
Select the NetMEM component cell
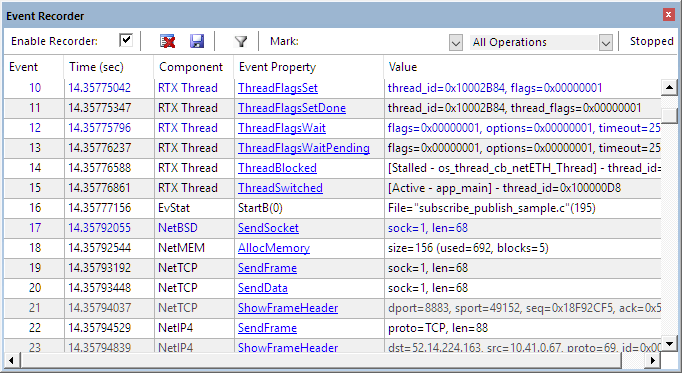181,248
